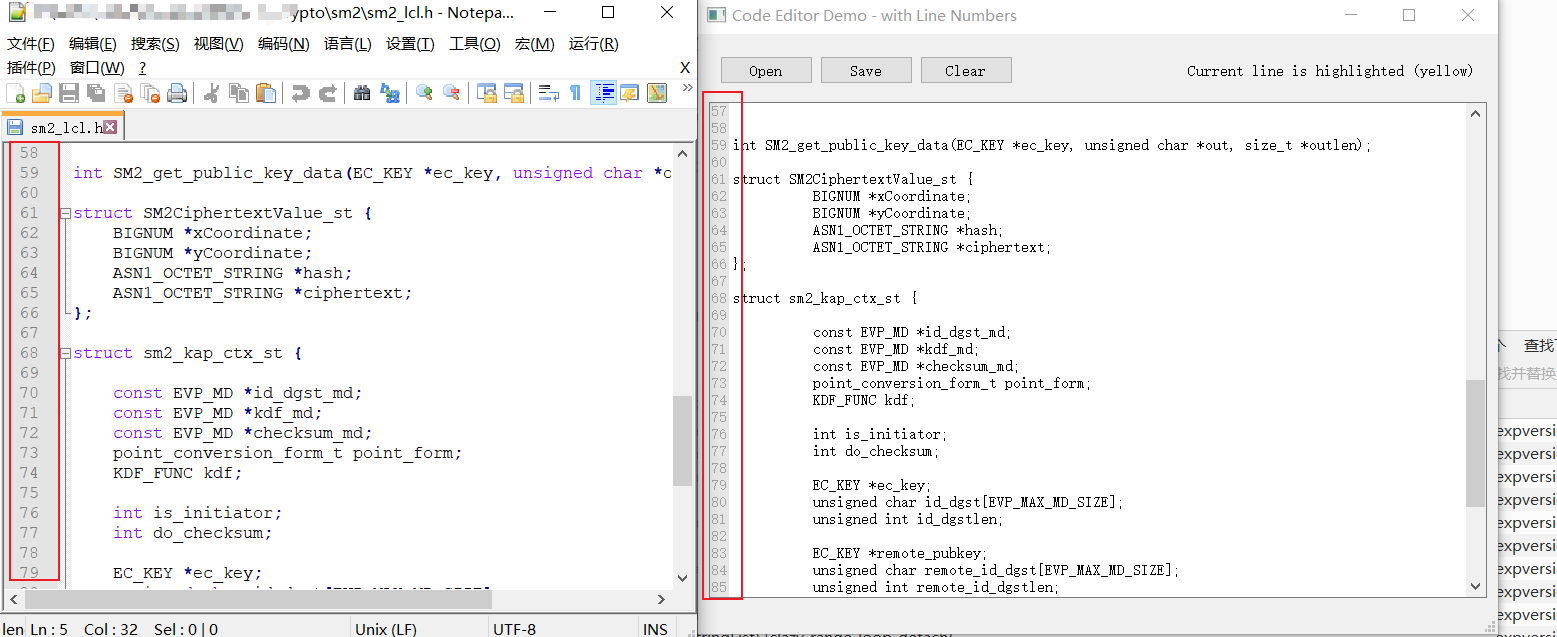1557x637 pixels.
Task: Click the Save All icon
Action: point(96,93)
